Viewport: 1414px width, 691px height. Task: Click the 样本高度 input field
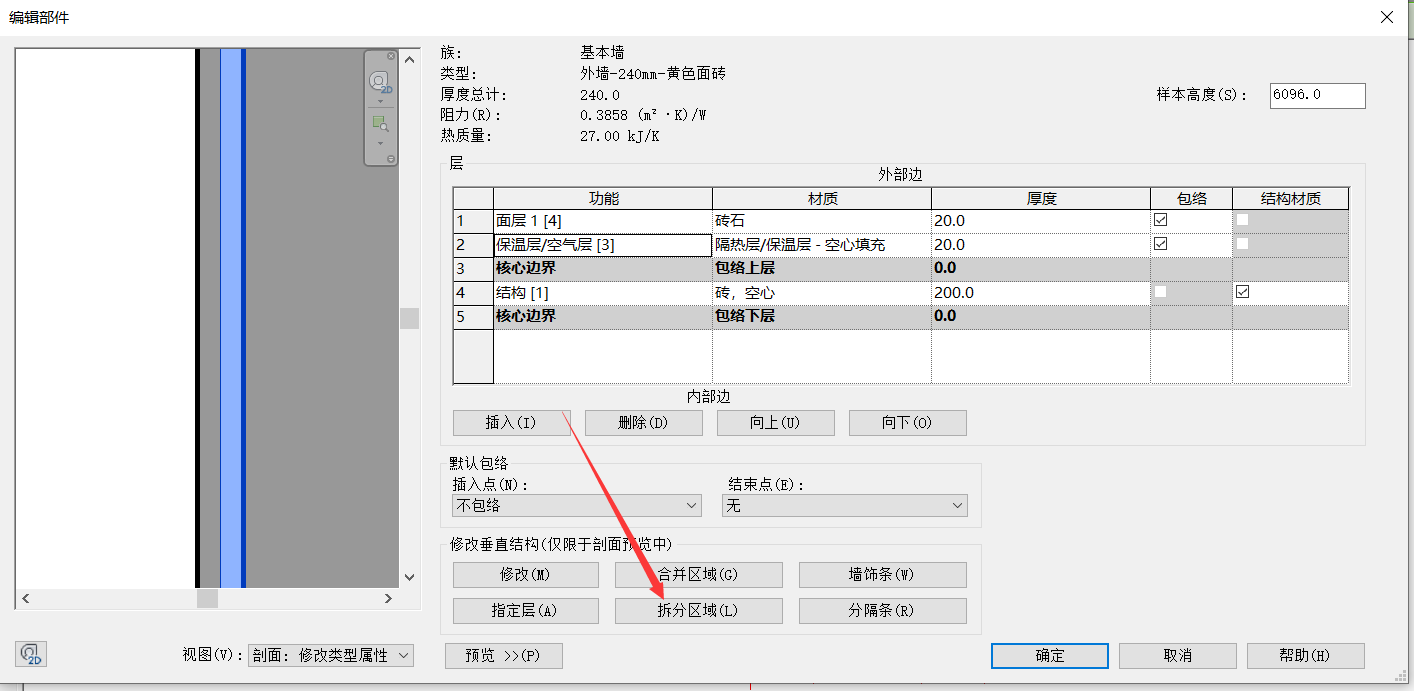coord(1316,95)
